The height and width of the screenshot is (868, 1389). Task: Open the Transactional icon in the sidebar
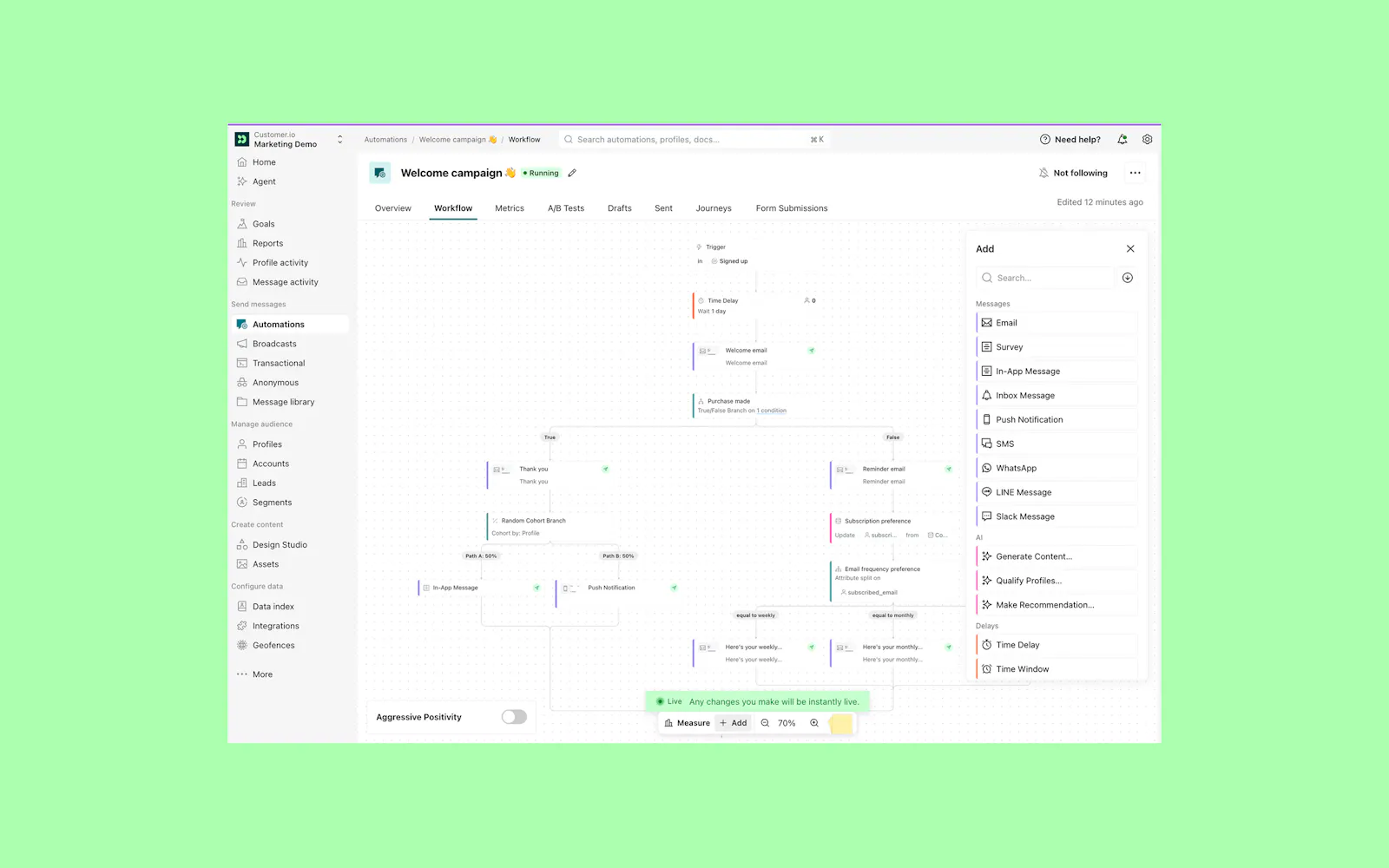tap(242, 363)
